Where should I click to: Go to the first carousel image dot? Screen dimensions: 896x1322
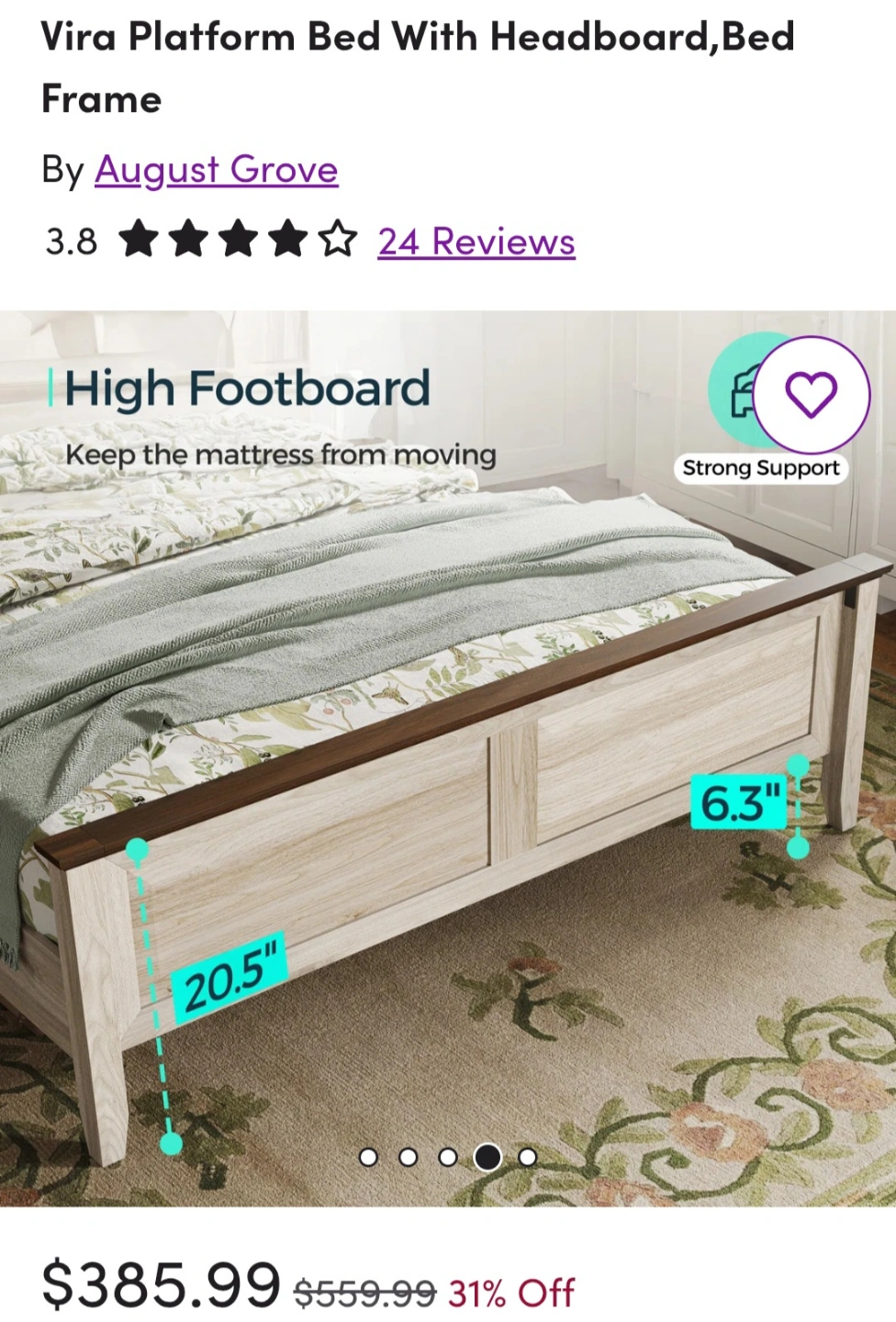tap(368, 1157)
